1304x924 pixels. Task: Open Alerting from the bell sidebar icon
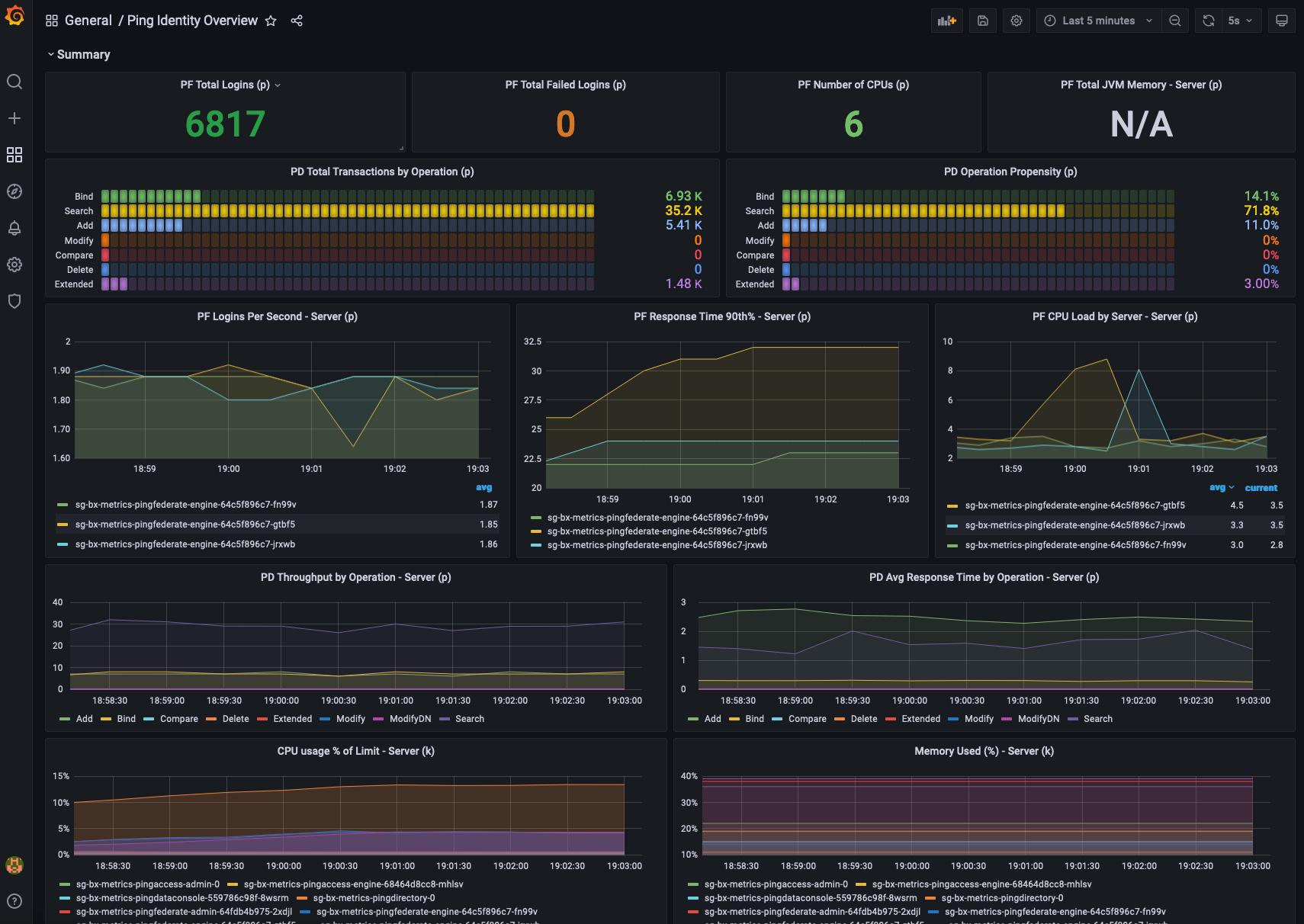click(x=14, y=228)
